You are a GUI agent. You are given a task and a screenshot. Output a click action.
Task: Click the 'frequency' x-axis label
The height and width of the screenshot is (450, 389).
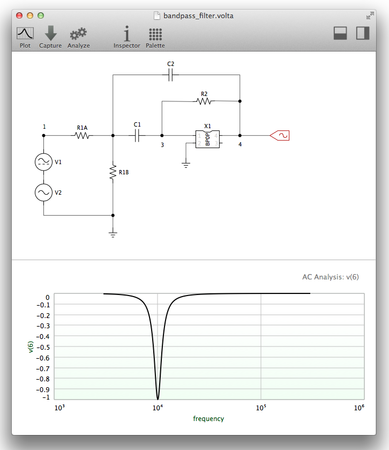tap(208, 419)
